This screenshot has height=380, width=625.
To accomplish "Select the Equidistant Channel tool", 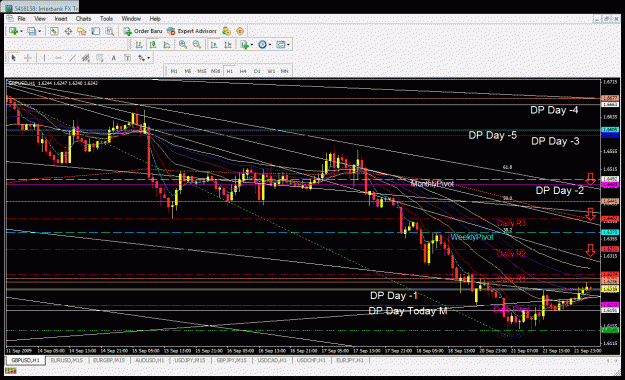I will (86, 58).
